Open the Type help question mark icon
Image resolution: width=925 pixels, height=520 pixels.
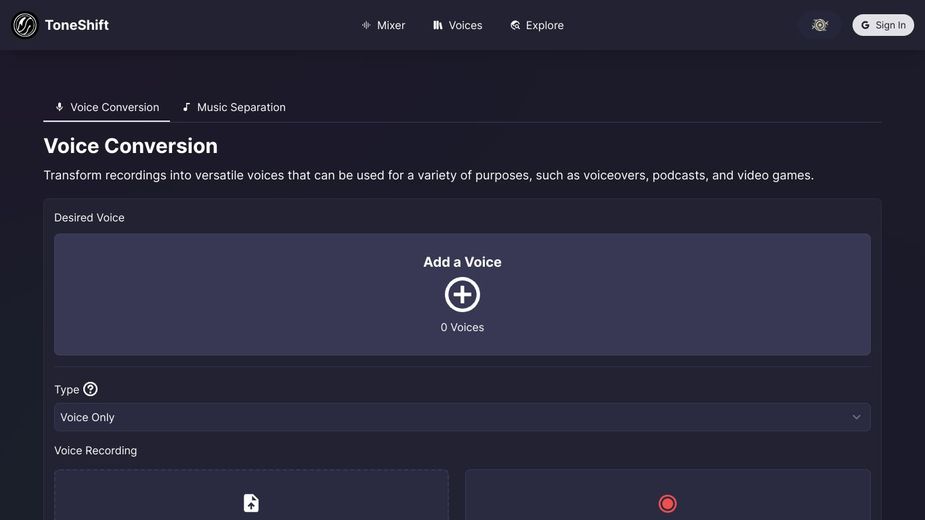[90, 389]
